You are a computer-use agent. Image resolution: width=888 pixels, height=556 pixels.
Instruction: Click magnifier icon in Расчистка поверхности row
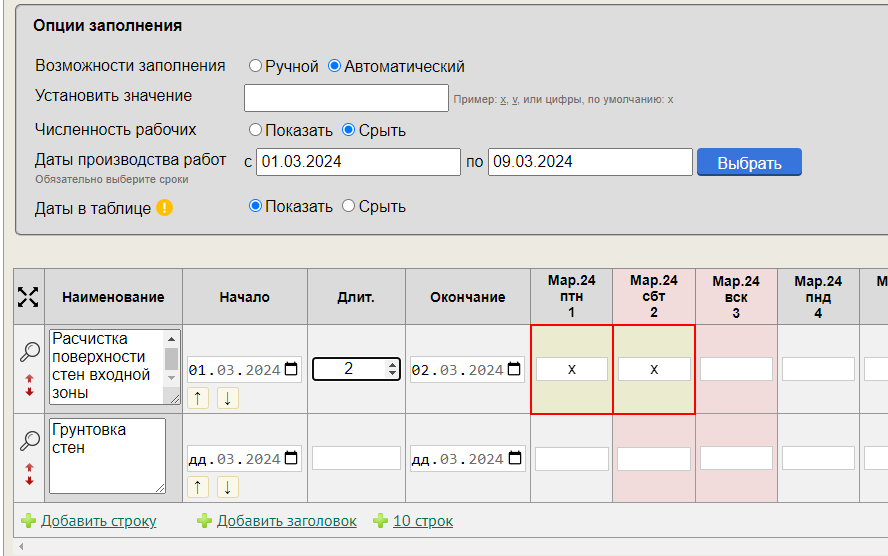coord(29,352)
